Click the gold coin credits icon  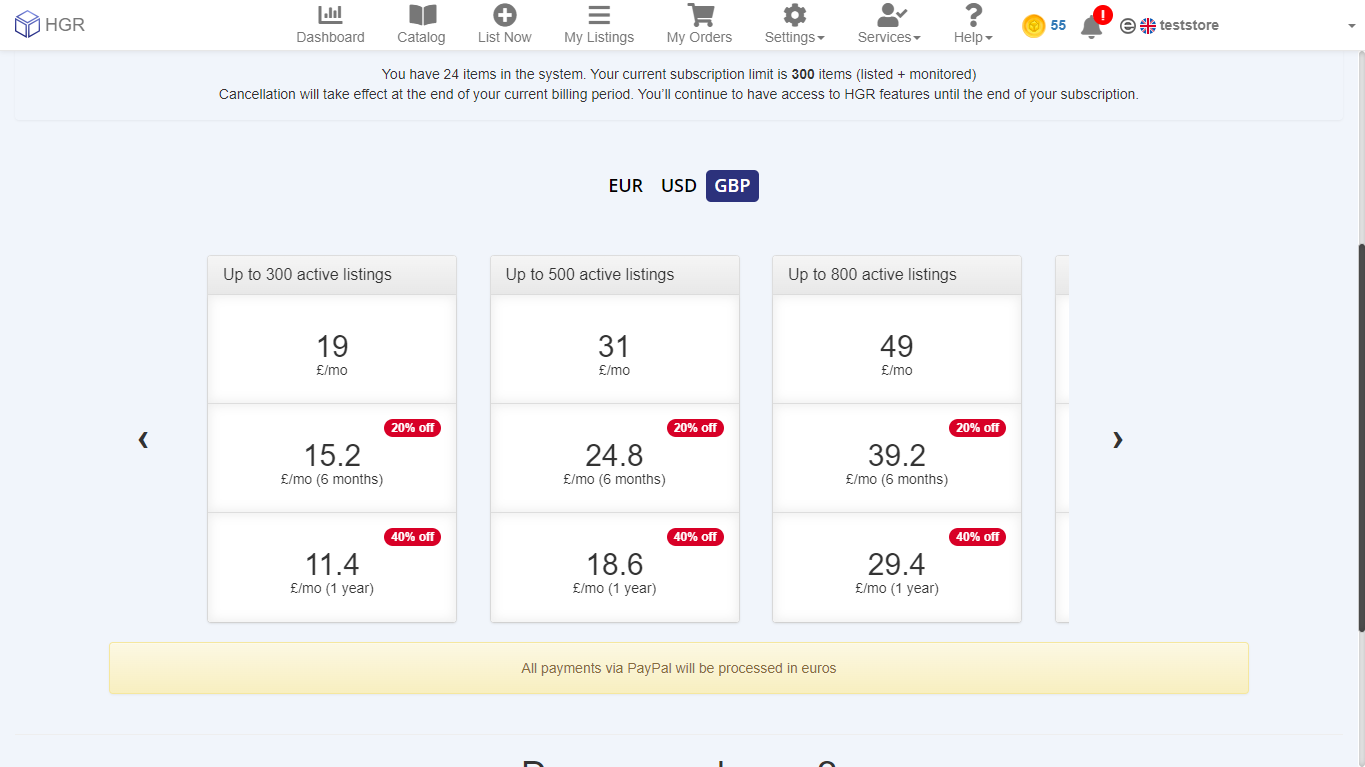[x=1033, y=26]
